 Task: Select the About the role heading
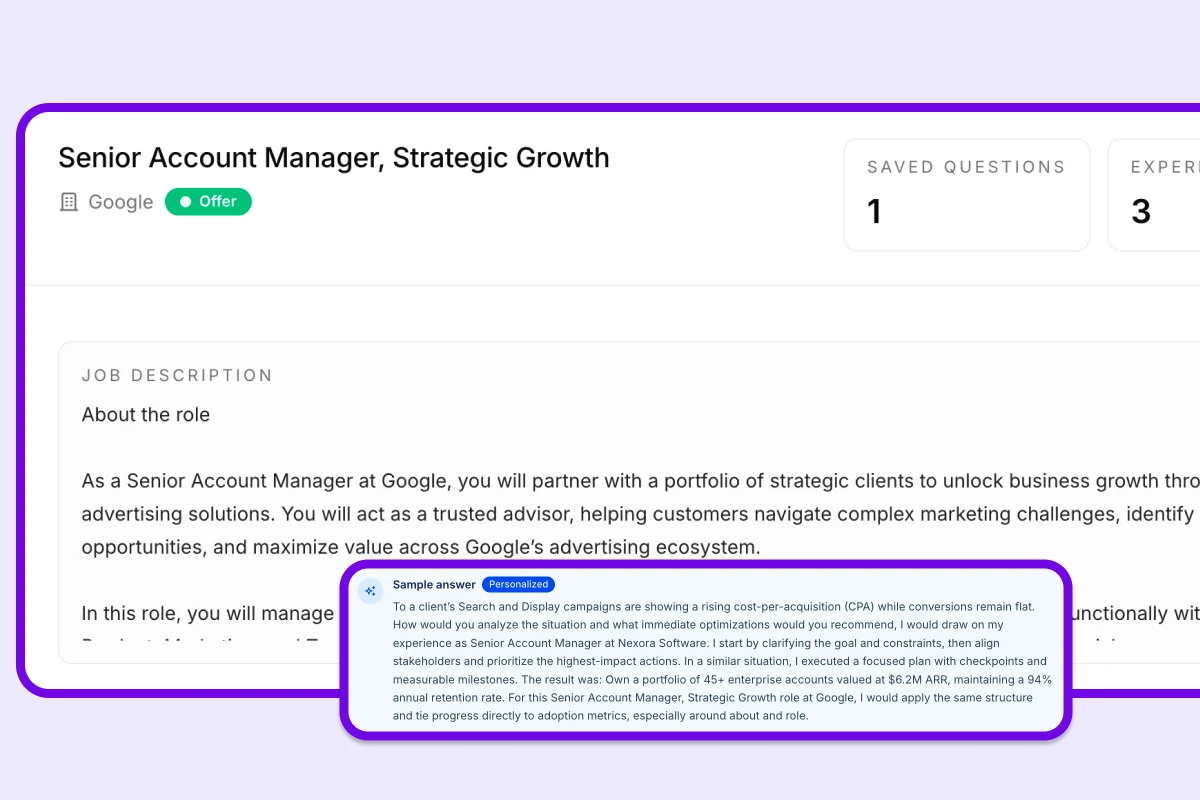coord(146,414)
